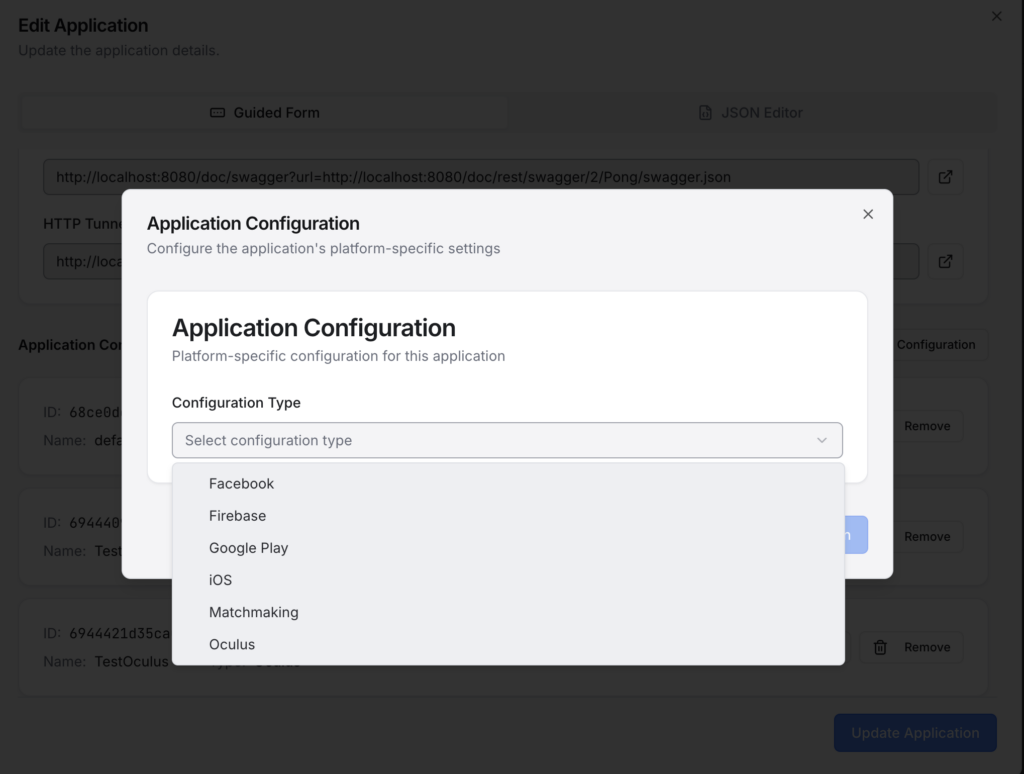Remove the second listed application configuration

[926, 537]
